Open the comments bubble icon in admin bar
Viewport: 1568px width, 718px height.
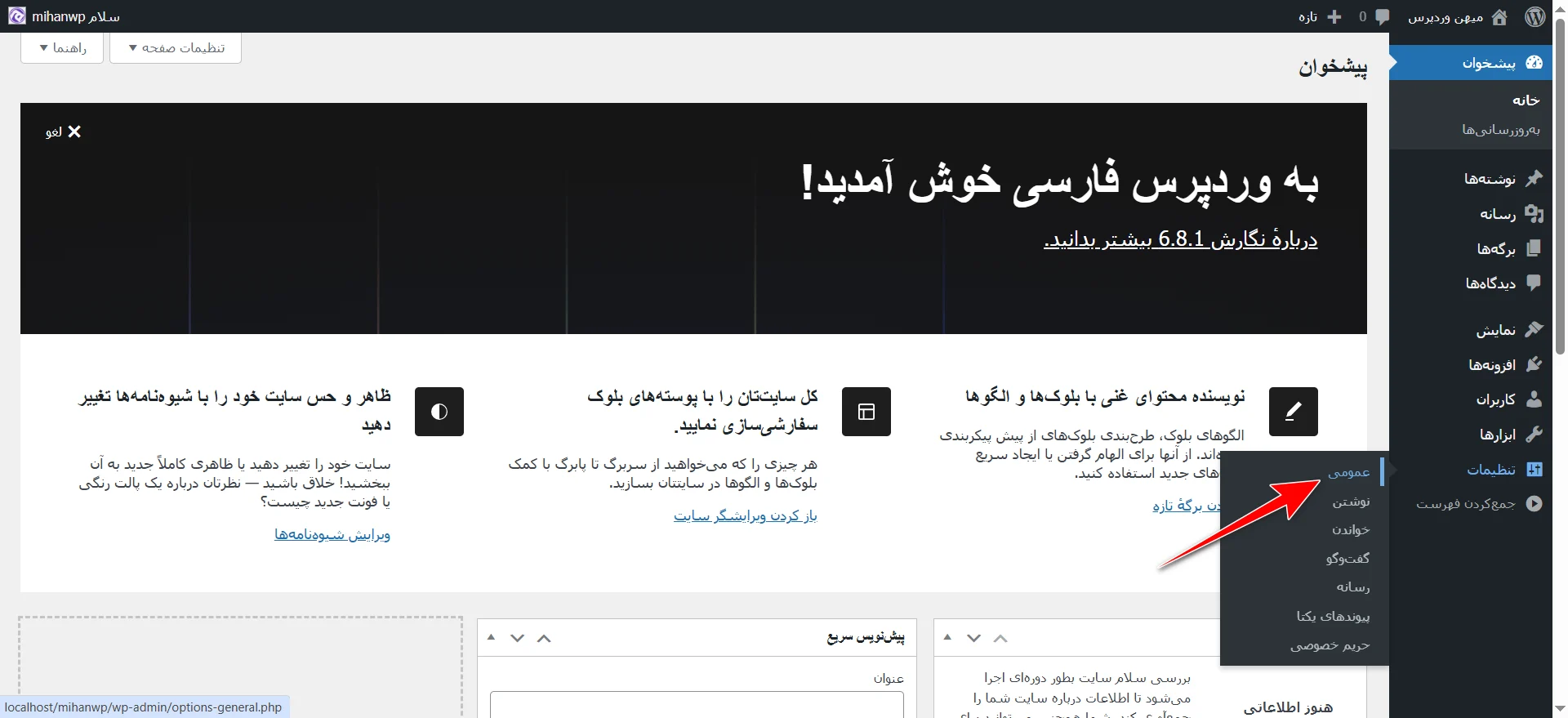(x=1382, y=16)
